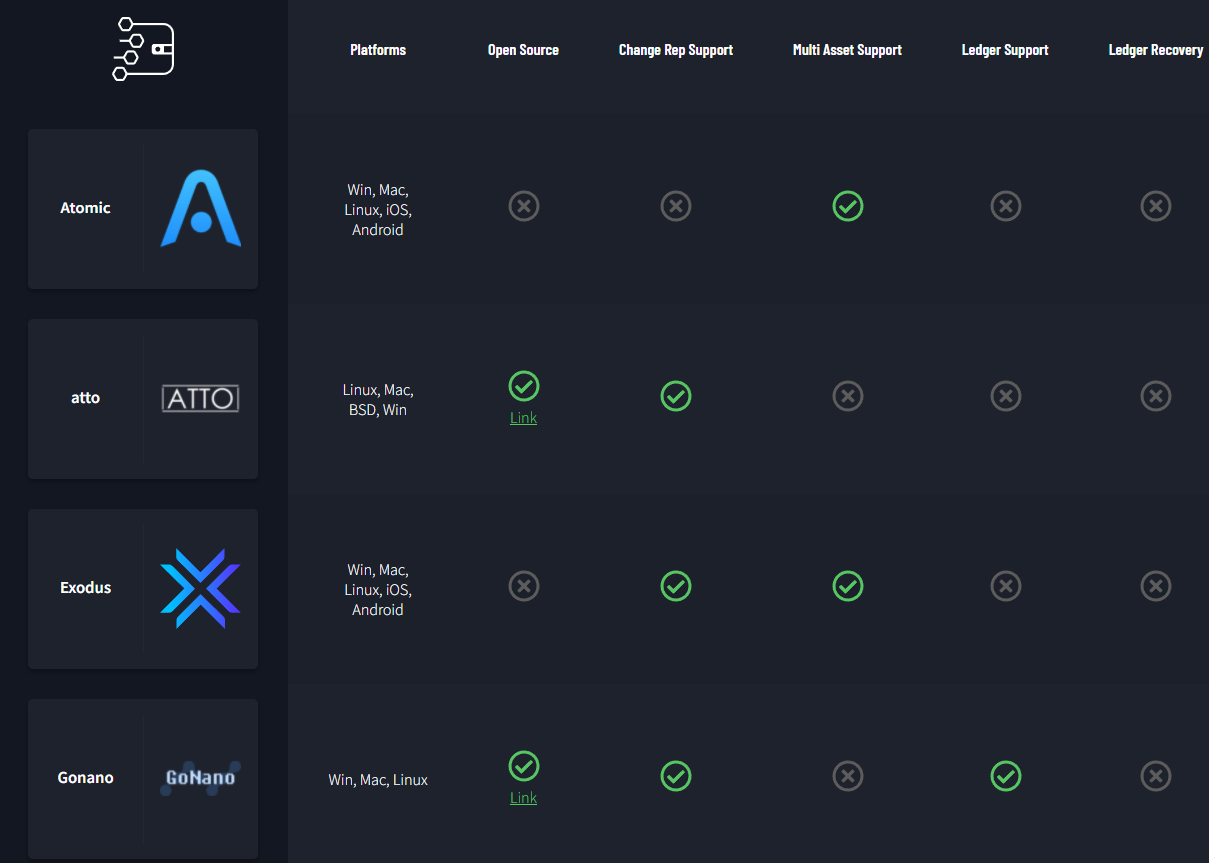This screenshot has height=863, width=1209.
Task: Select the Gonano wallet name
Action: [x=85, y=778]
